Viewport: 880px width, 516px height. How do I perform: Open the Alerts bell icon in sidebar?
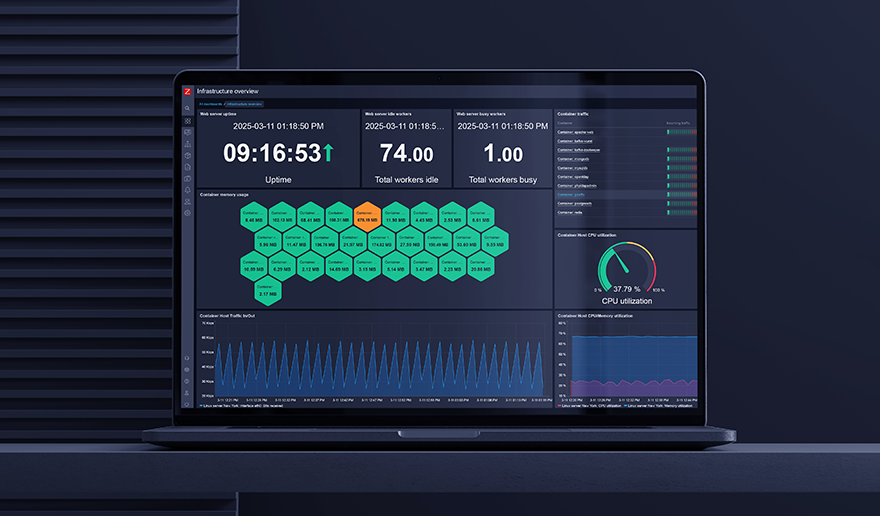(187, 190)
